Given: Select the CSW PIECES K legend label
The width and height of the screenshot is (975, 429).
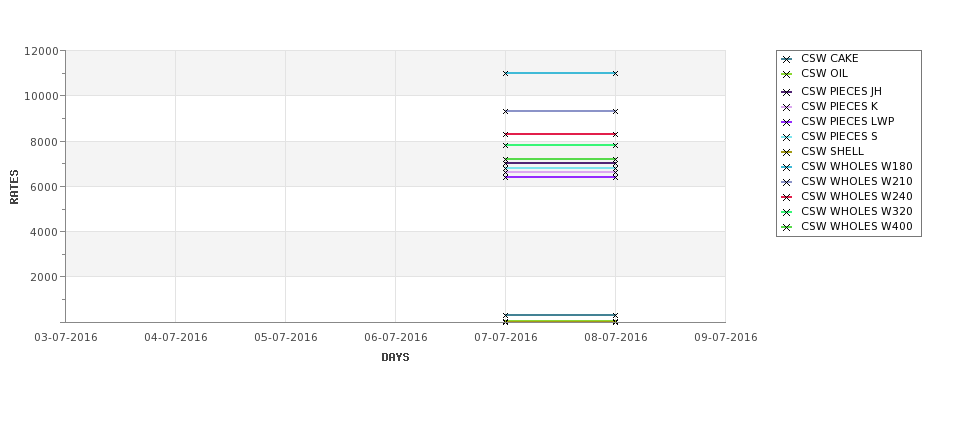Looking at the screenshot, I should (839, 107).
